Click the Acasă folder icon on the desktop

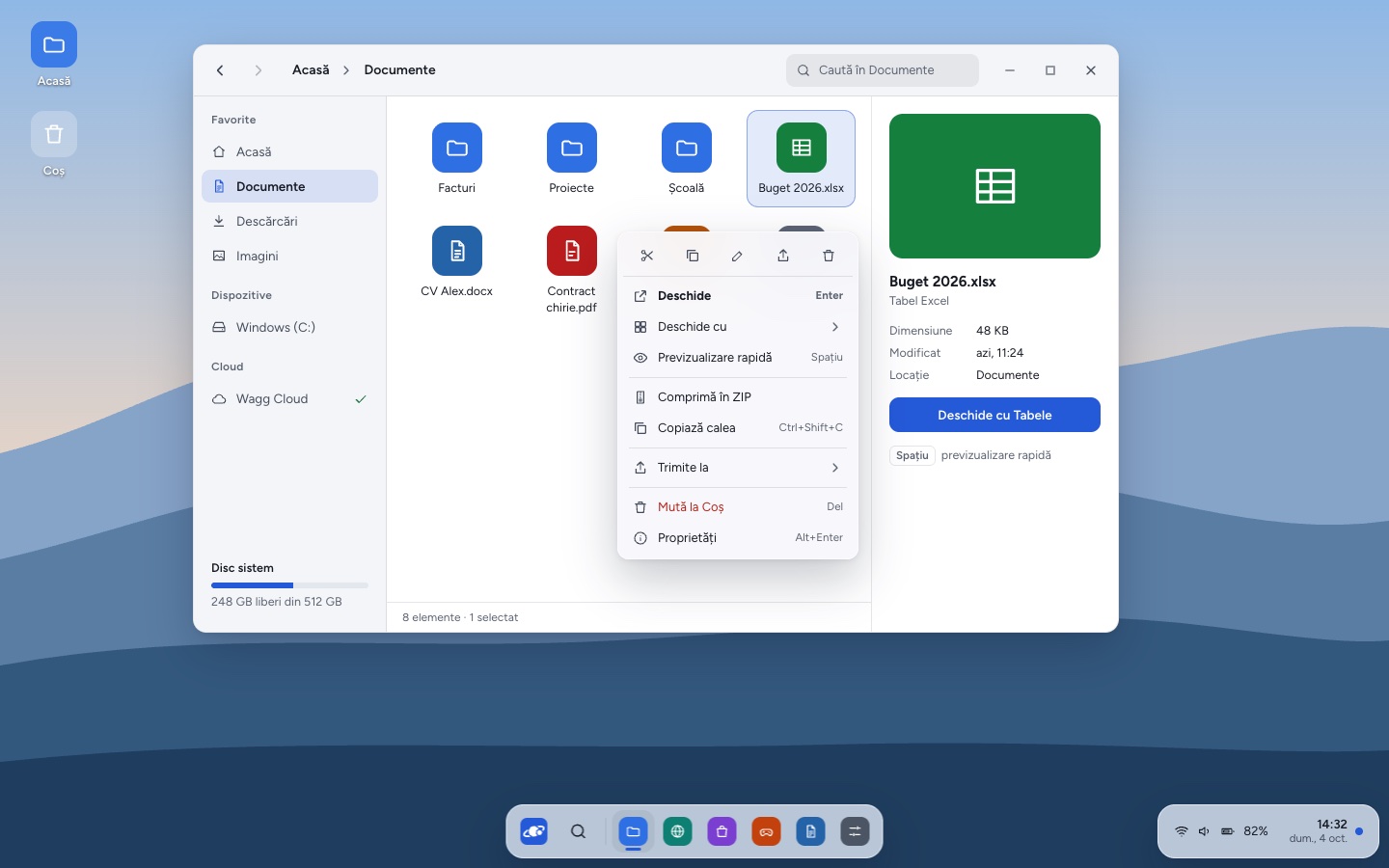[x=54, y=44]
